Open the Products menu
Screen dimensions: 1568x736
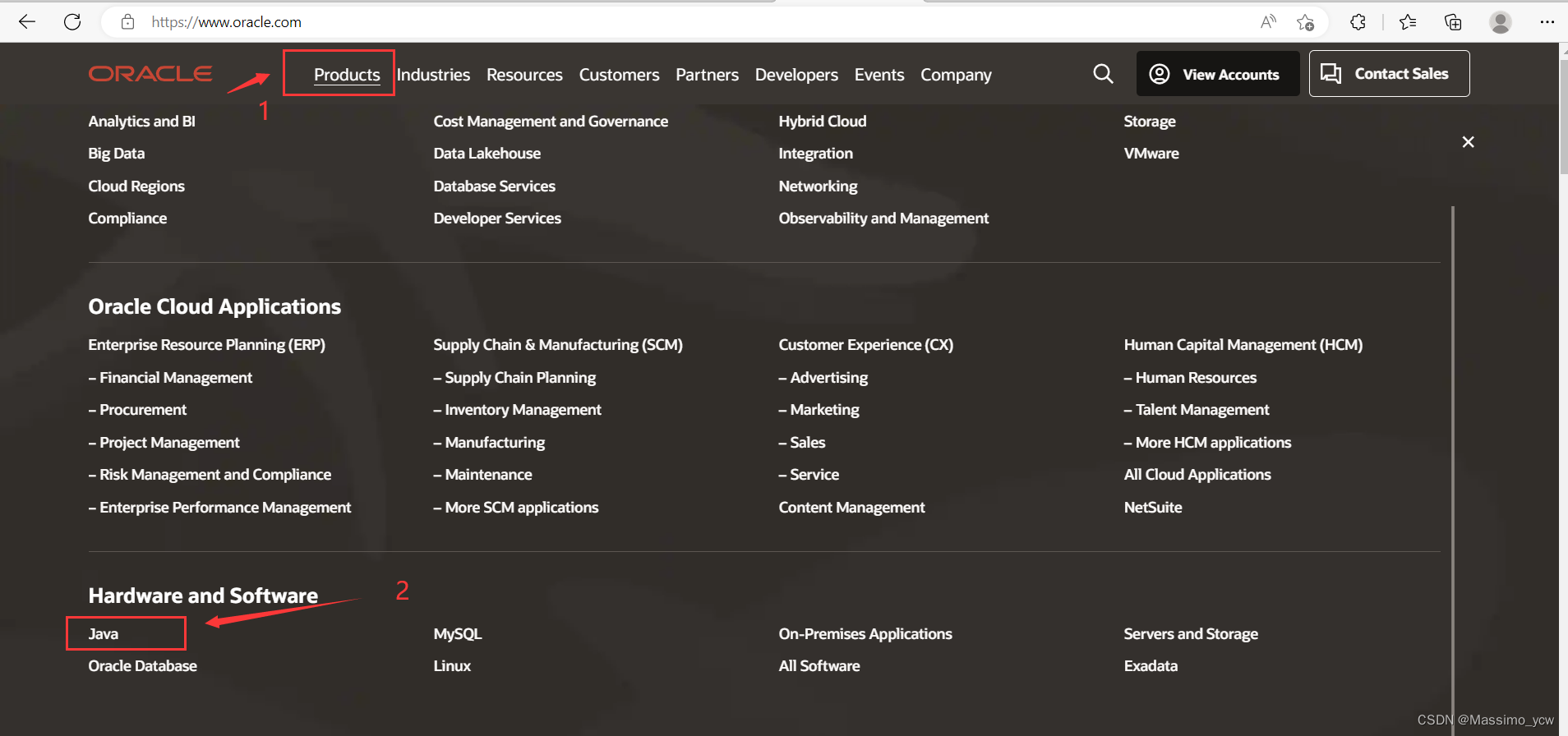pos(347,75)
